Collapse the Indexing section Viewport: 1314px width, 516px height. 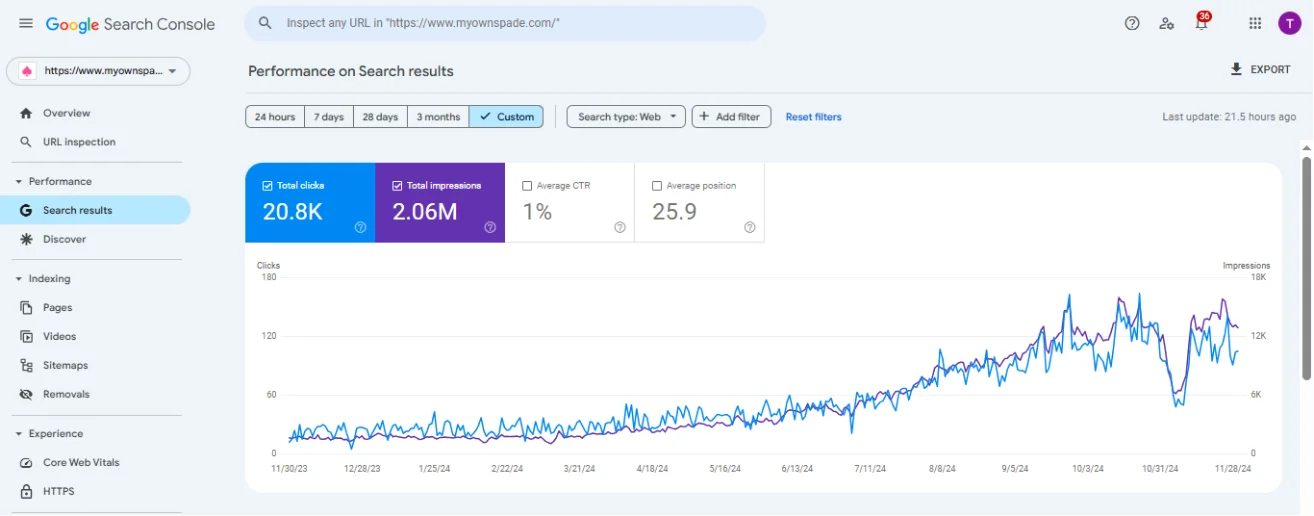coord(19,279)
